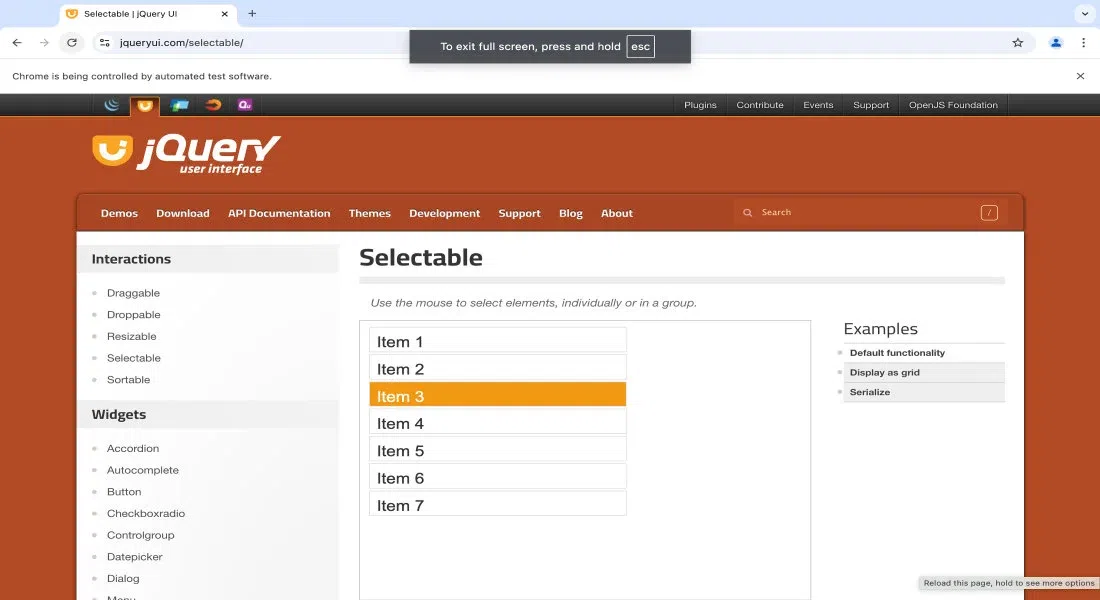Open the Demos menu
This screenshot has height=600, width=1100.
click(x=119, y=213)
